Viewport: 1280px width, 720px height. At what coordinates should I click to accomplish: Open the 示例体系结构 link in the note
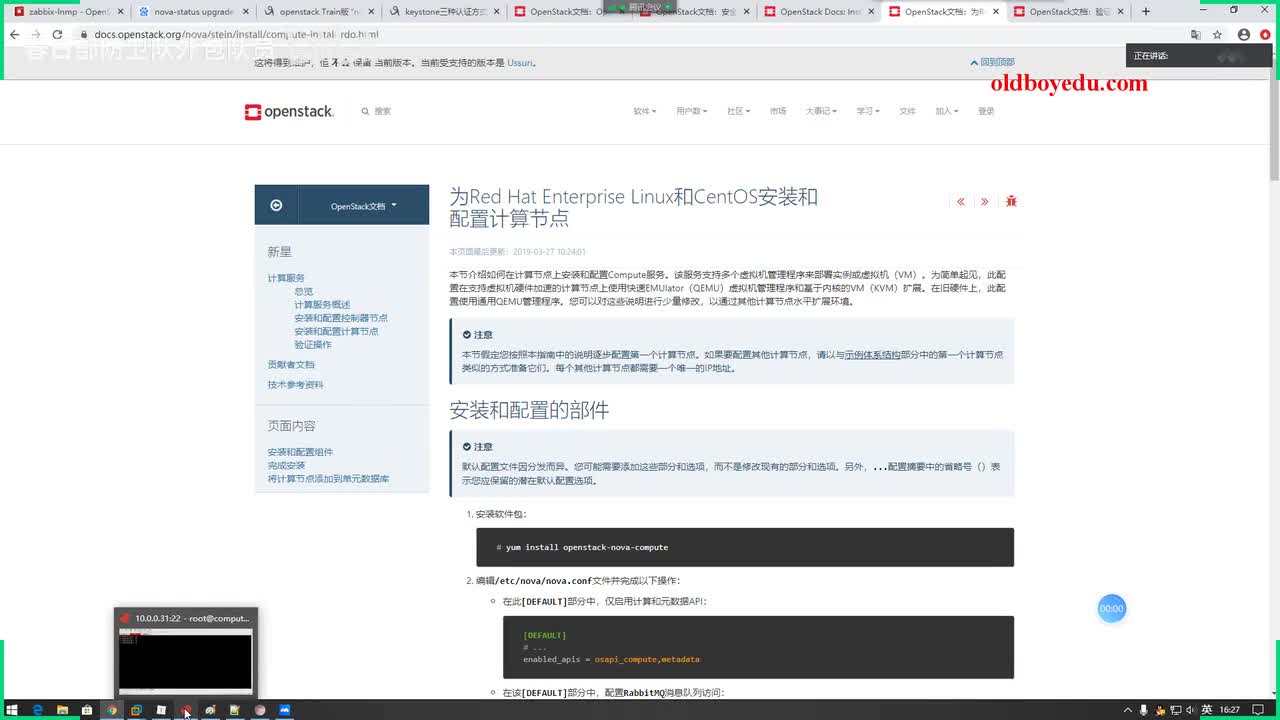click(x=872, y=354)
